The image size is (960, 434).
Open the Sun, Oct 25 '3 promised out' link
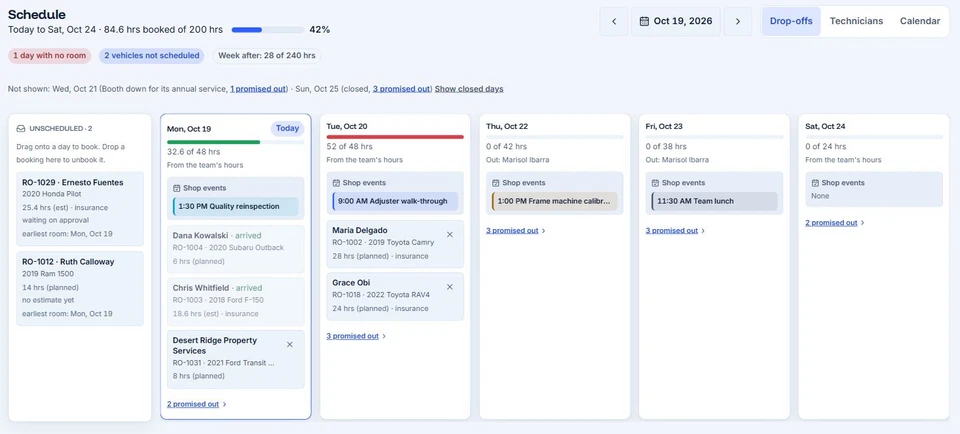click(x=401, y=89)
